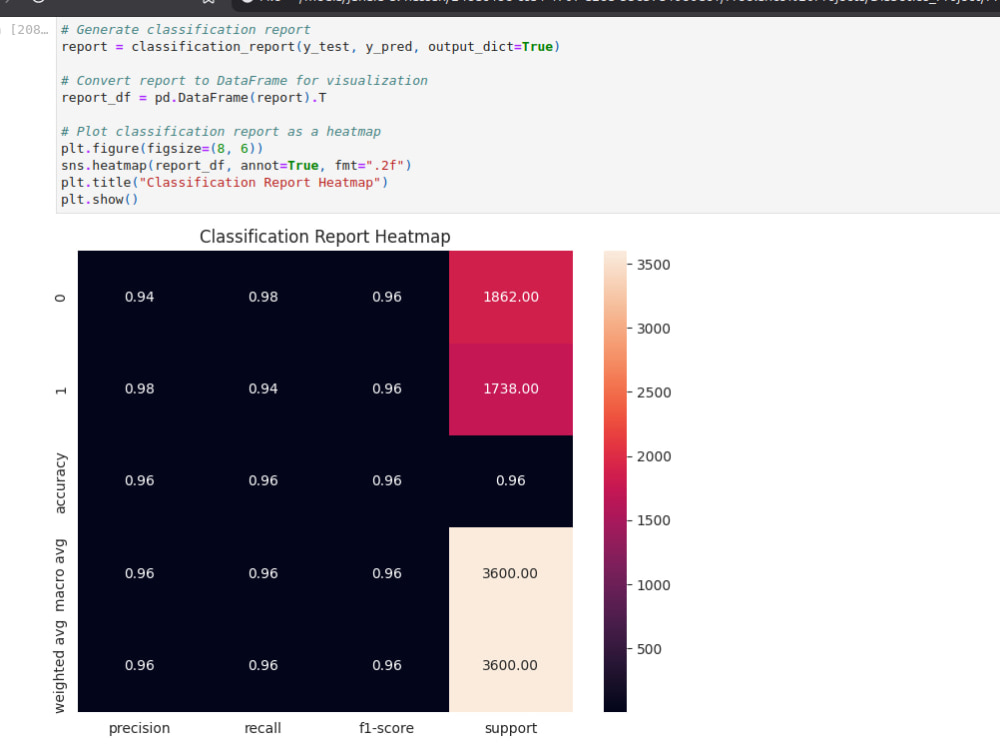The width and height of the screenshot is (1000, 750).
Task: Click the macro avg precision cell
Action: 140,573
